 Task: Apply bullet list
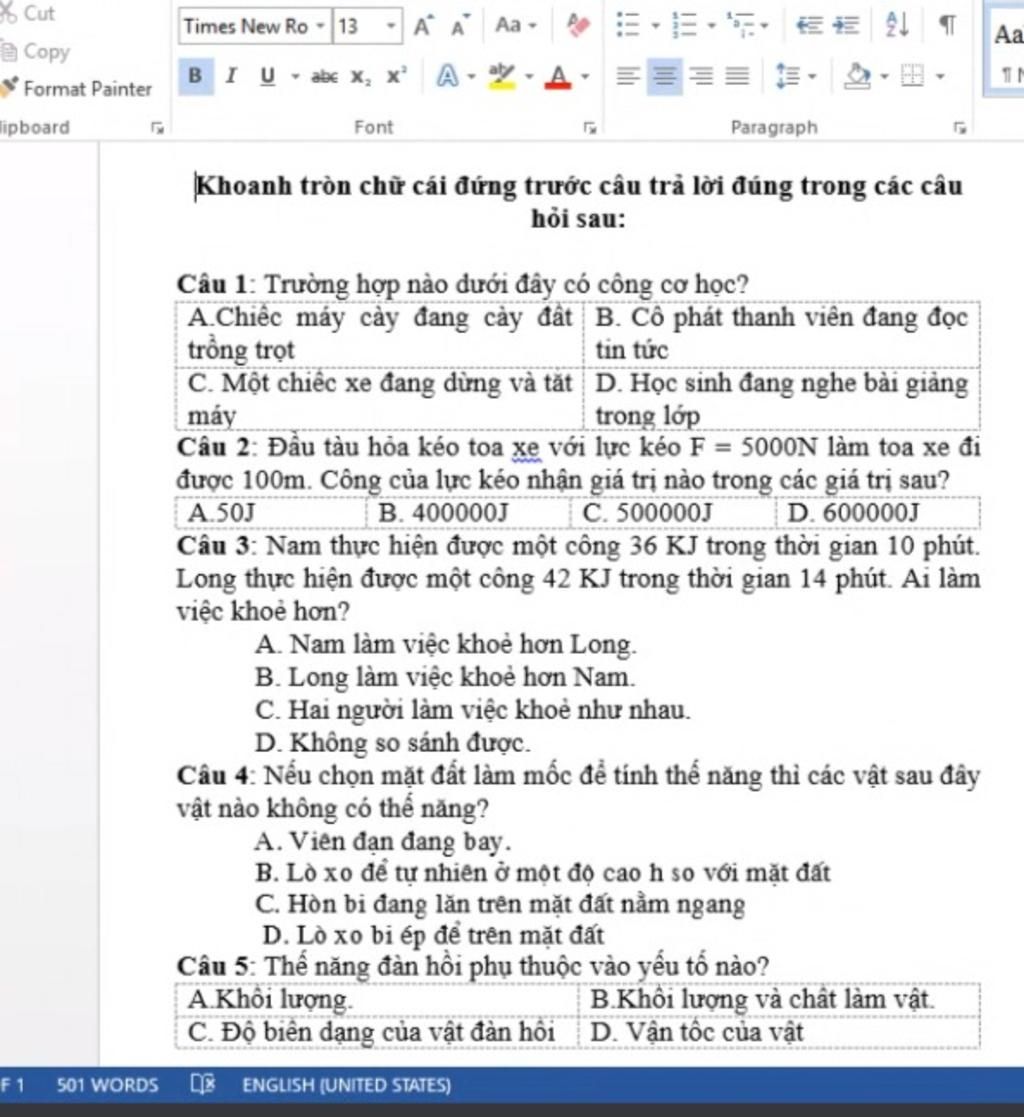(x=628, y=26)
